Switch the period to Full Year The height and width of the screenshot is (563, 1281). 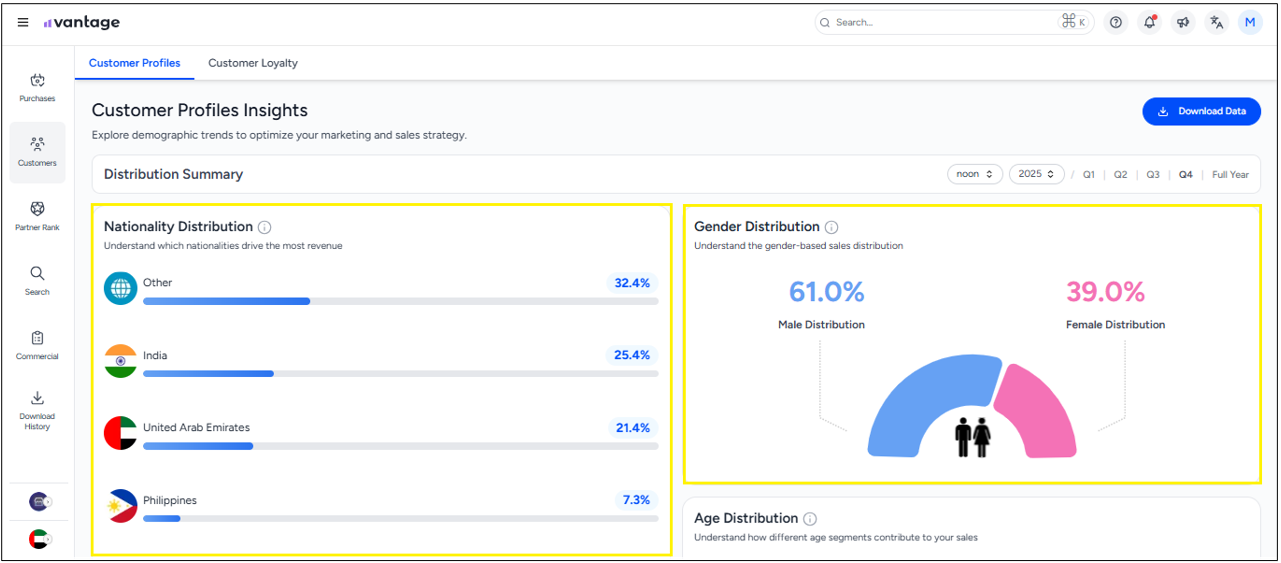coord(1230,175)
